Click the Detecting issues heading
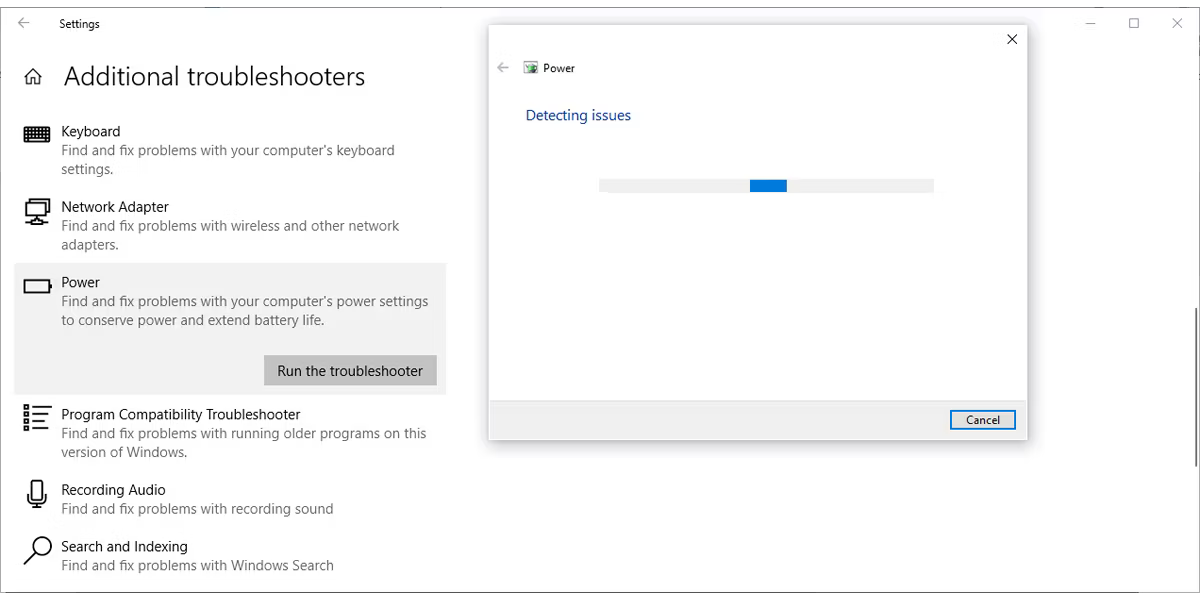1200x600 pixels. pyautogui.click(x=578, y=116)
